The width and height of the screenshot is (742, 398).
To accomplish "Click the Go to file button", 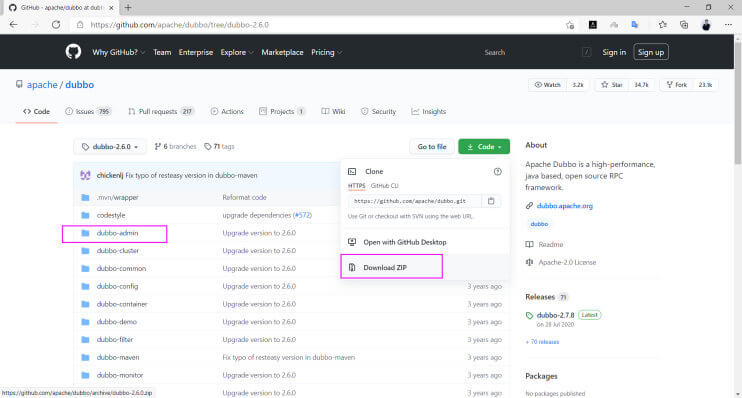I will tap(432, 147).
